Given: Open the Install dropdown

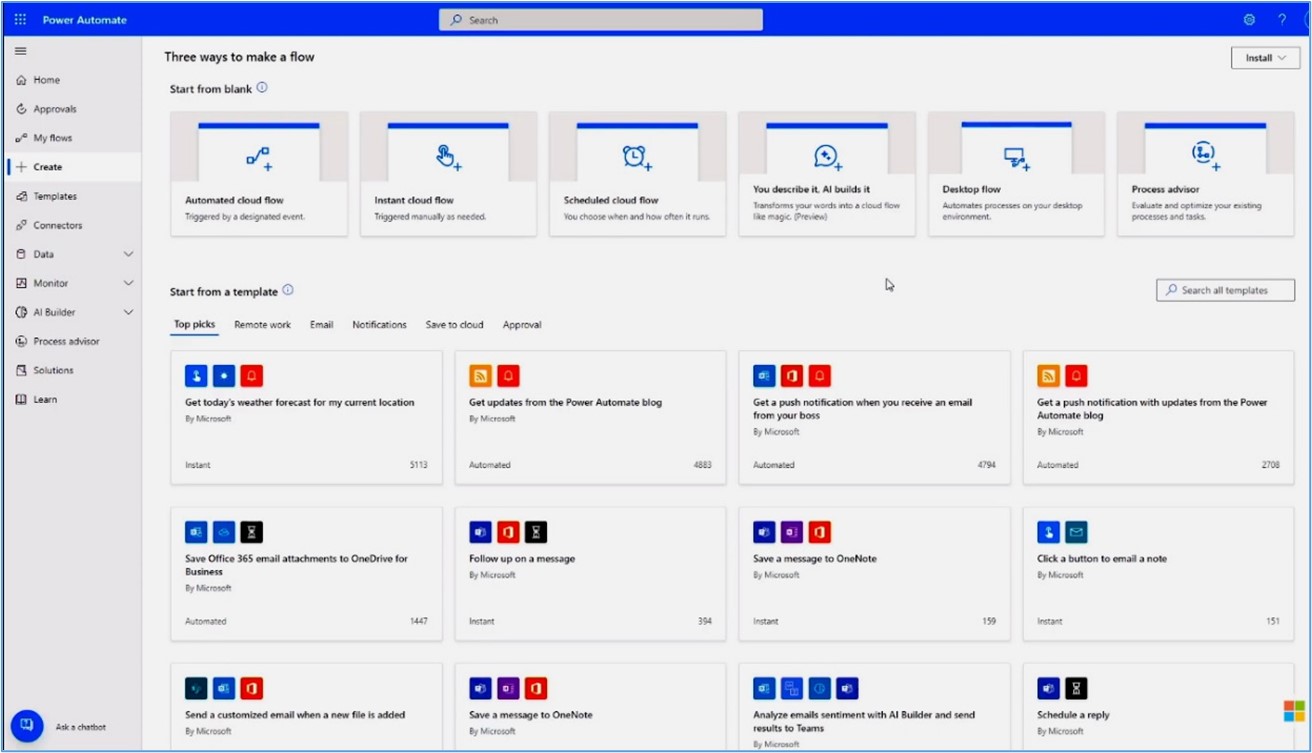Looking at the screenshot, I should 1265,58.
